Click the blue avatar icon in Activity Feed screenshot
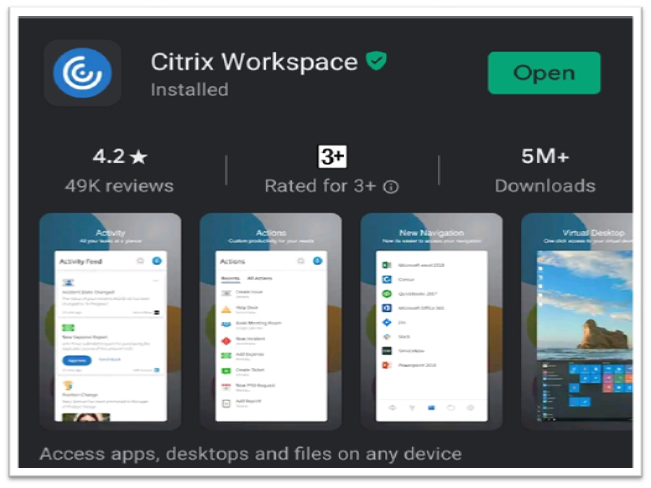The width and height of the screenshot is (651, 488). tap(158, 261)
